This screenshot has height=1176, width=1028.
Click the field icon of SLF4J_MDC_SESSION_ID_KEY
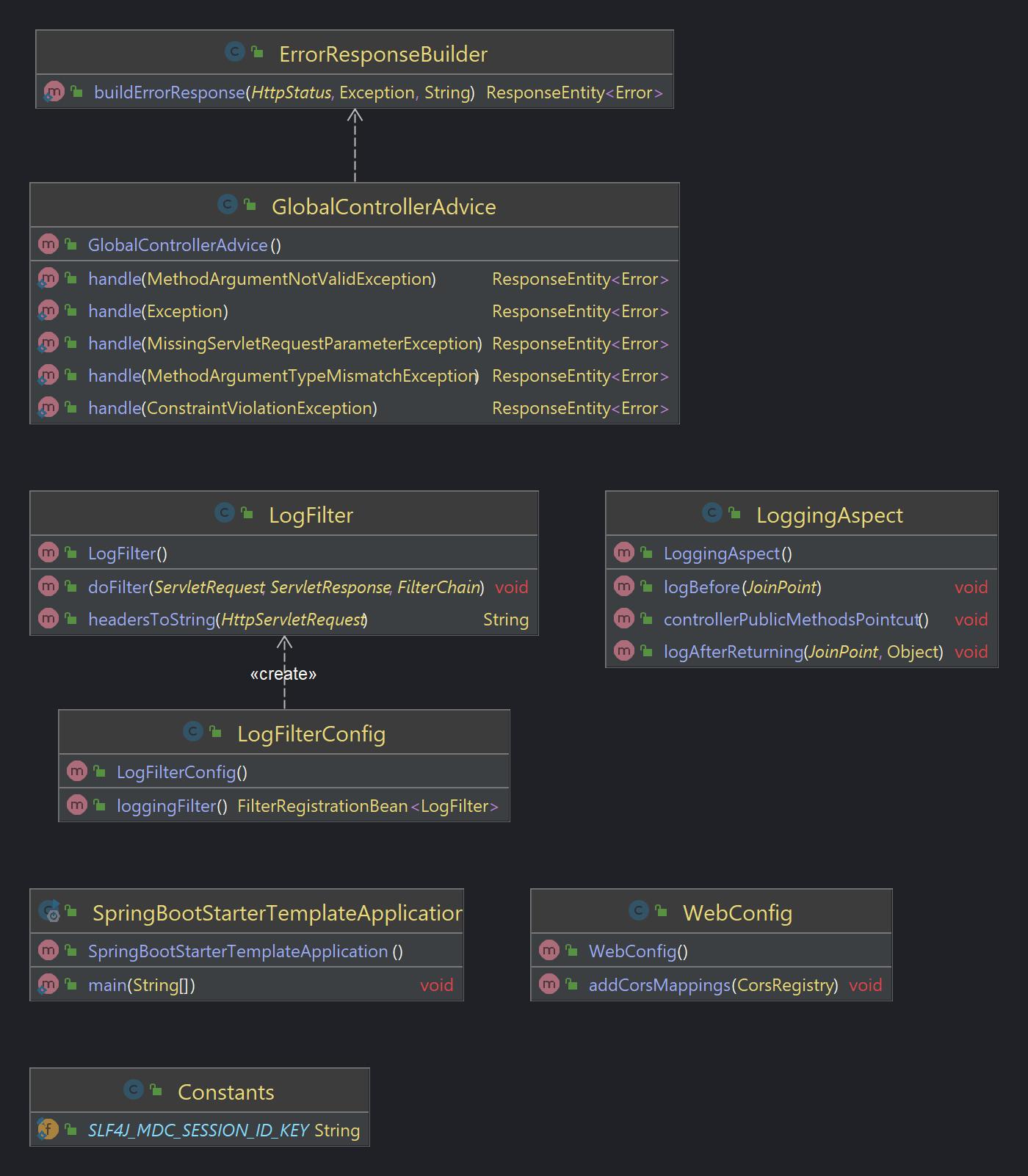pyautogui.click(x=48, y=1130)
